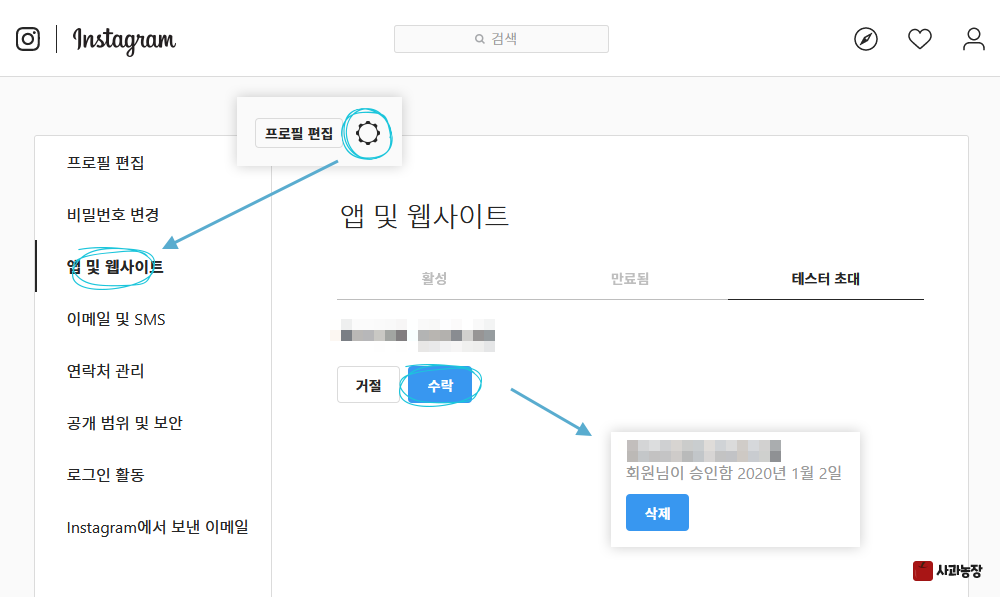This screenshot has height=597, width=1000.
Task: Open 로그인 활동 settings
Action: (105, 475)
